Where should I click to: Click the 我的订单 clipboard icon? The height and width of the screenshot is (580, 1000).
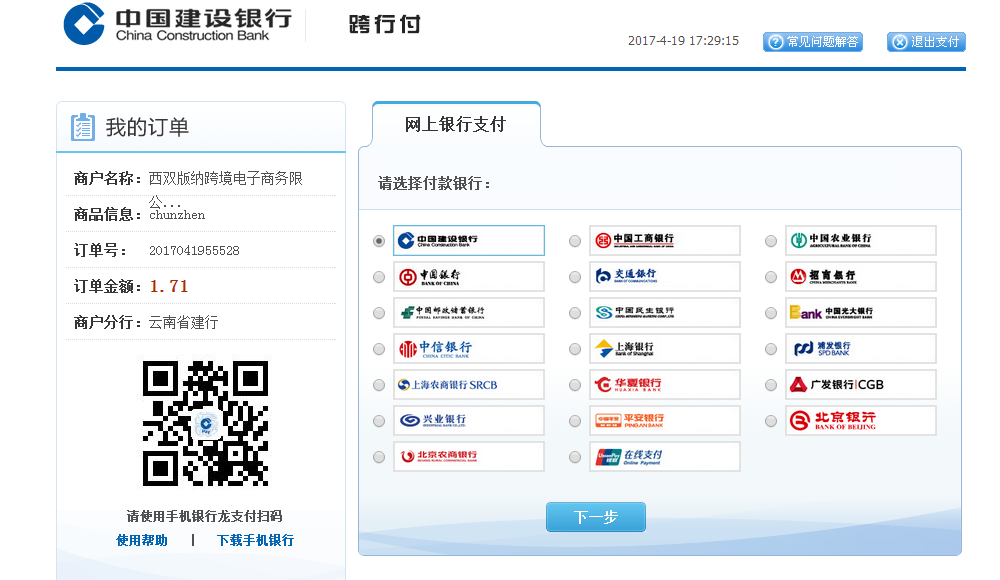[x=83, y=127]
